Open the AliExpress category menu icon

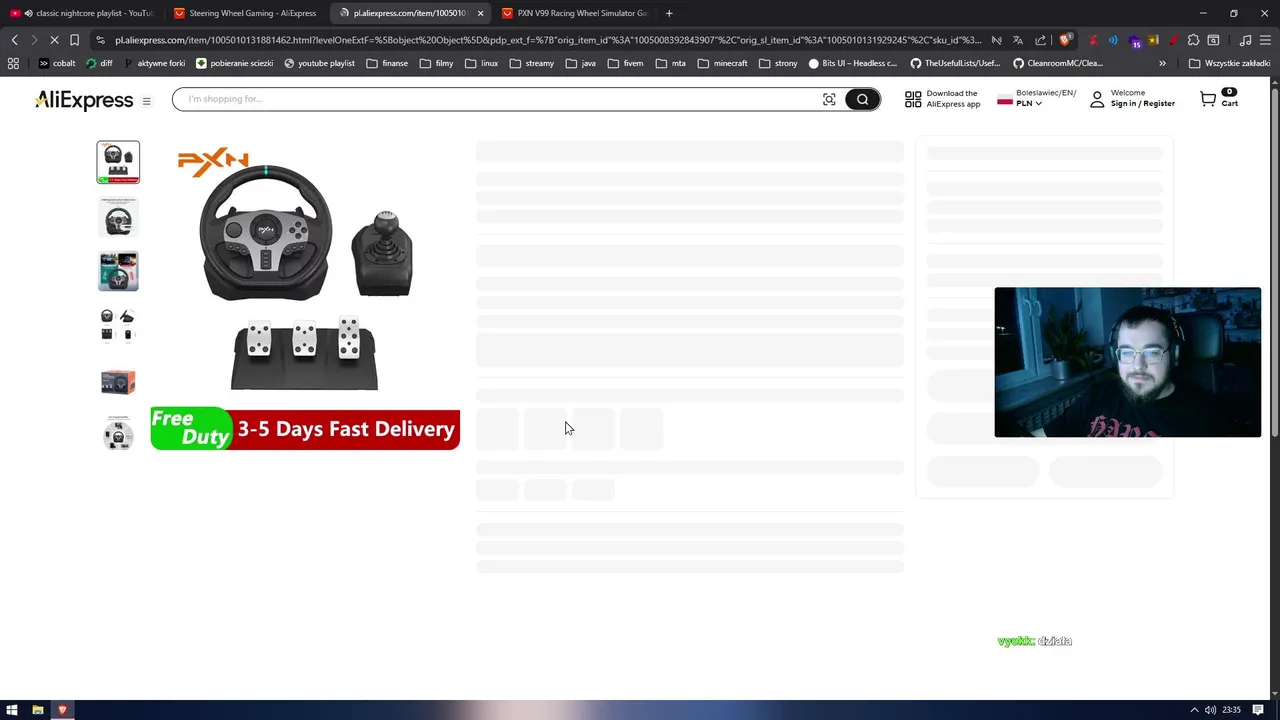[x=146, y=101]
